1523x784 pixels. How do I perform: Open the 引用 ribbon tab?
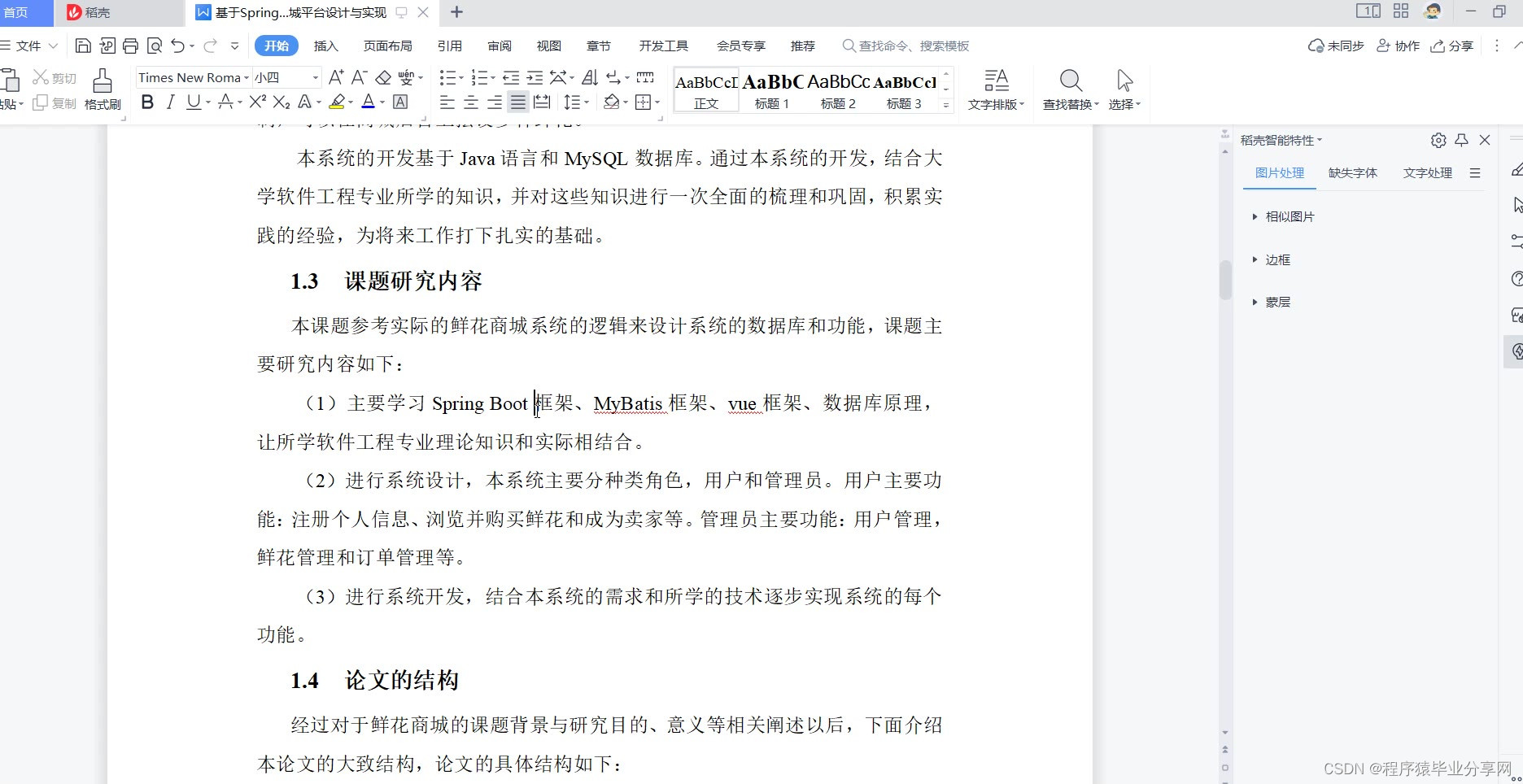(449, 46)
